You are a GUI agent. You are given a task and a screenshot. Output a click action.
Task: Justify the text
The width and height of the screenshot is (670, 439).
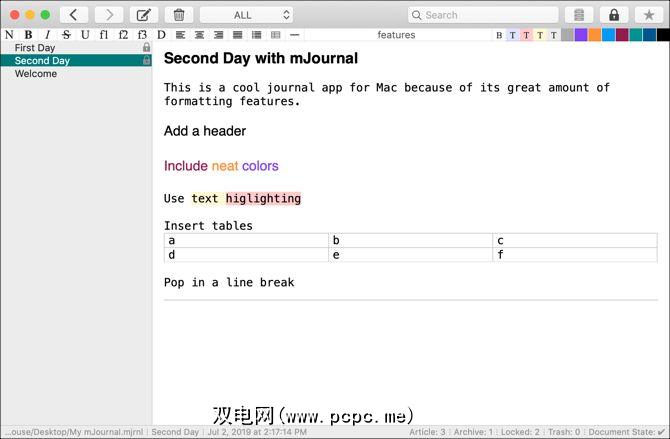pyautogui.click(x=237, y=35)
